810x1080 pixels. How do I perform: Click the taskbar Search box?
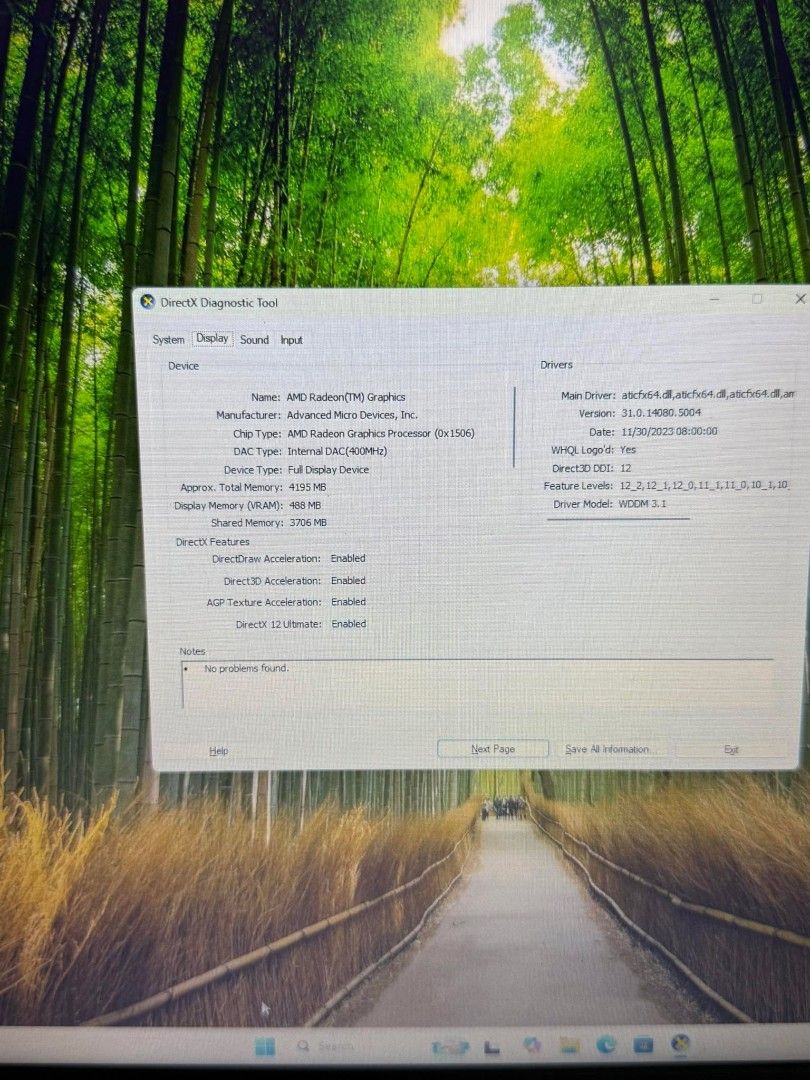coord(325,1046)
